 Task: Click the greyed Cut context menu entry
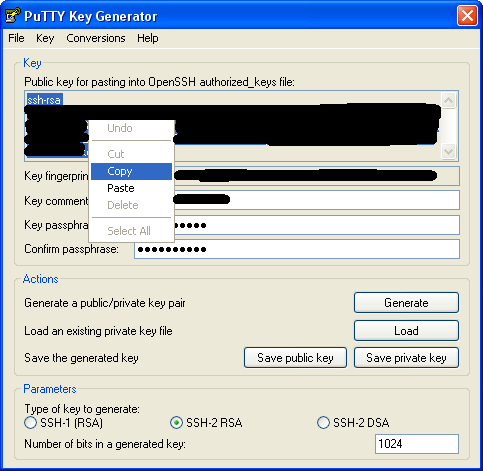[131, 154]
